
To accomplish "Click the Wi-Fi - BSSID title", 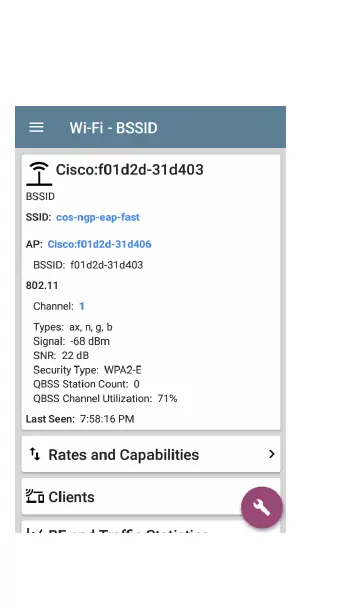I will [114, 128].
